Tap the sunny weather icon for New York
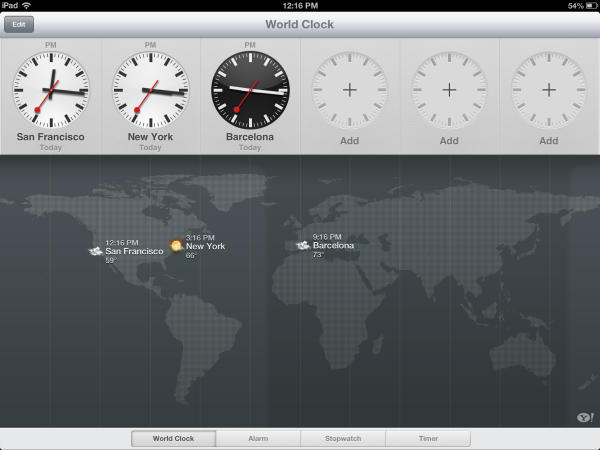This screenshot has width=600, height=450. (x=177, y=246)
